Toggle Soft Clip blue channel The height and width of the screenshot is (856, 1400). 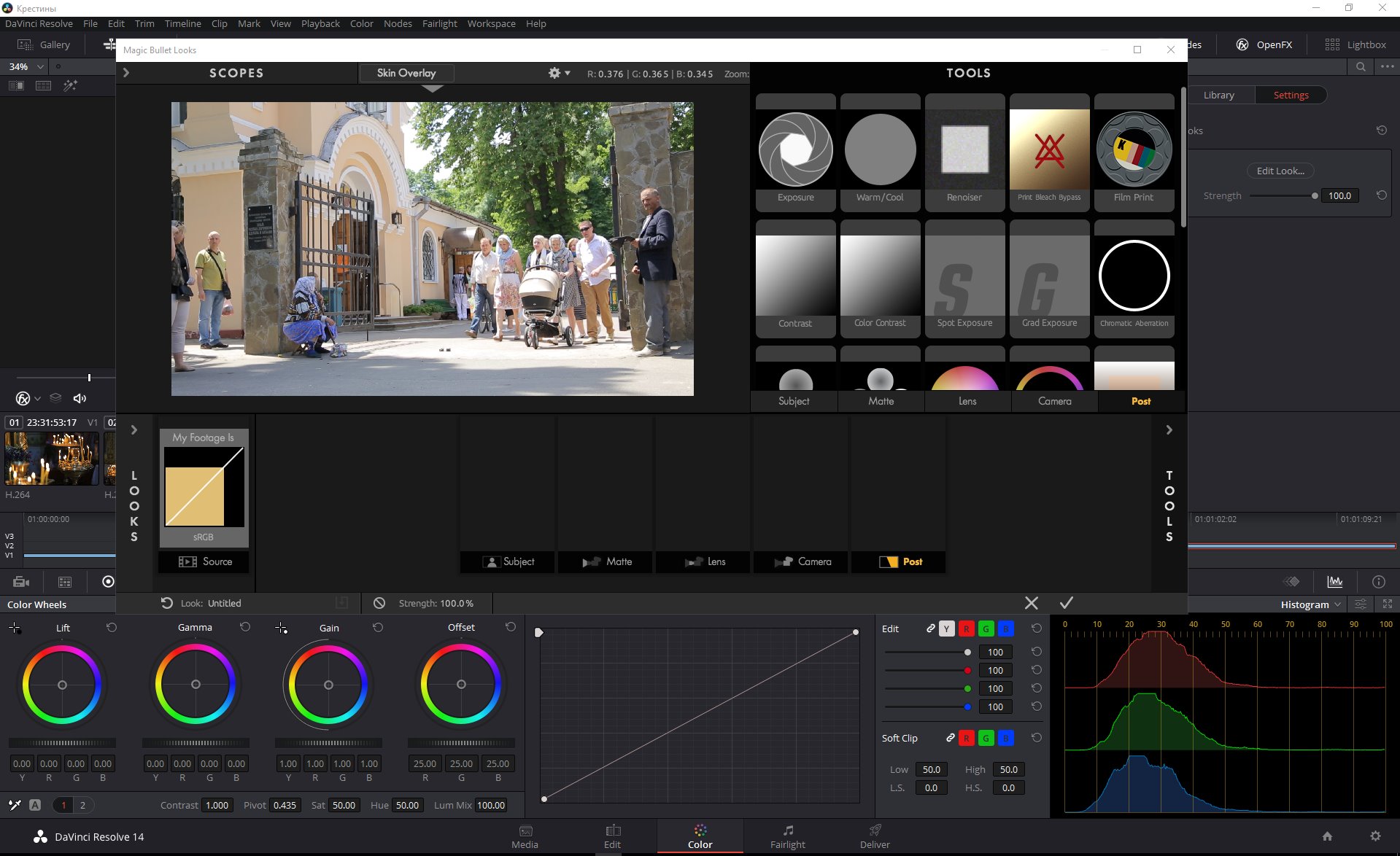[1005, 738]
